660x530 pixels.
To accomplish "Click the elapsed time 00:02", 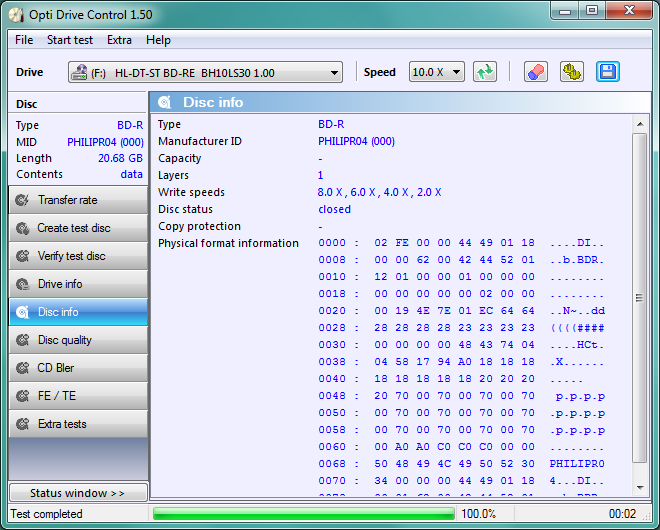I will point(623,514).
